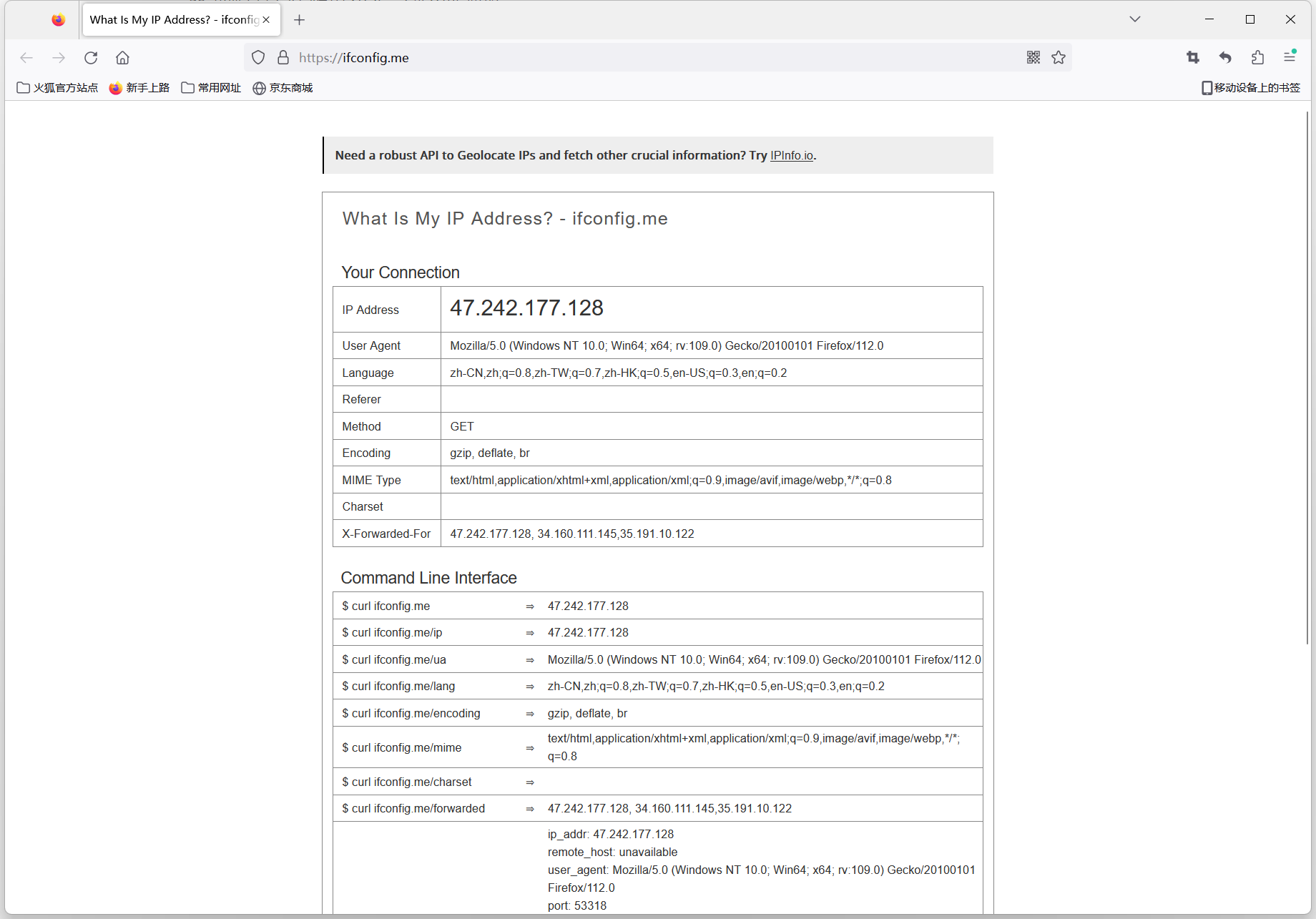Reload the current page
Screen dimensions: 1316x919
pos(91,58)
